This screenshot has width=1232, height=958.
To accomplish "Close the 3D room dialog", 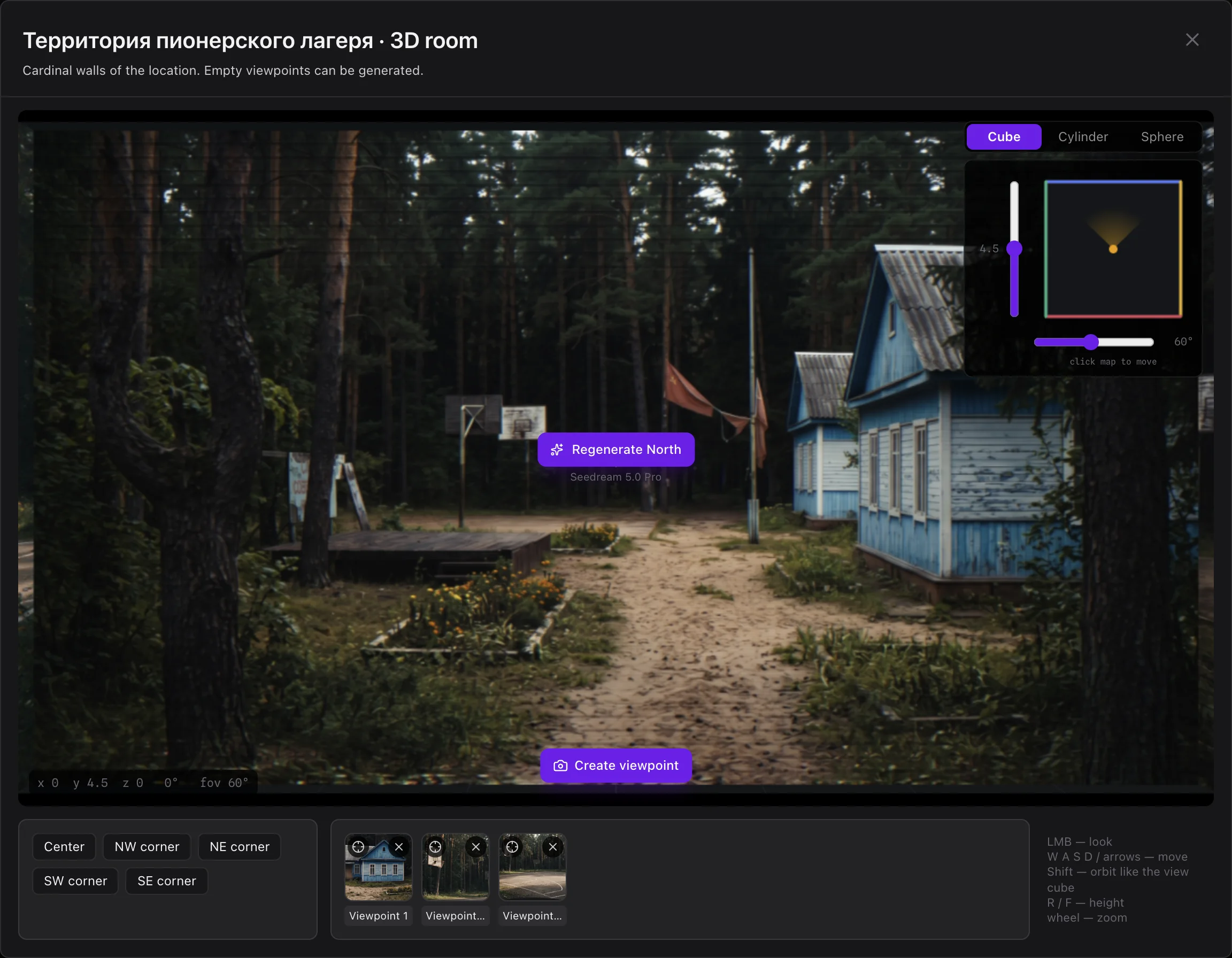I will pos(1192,40).
